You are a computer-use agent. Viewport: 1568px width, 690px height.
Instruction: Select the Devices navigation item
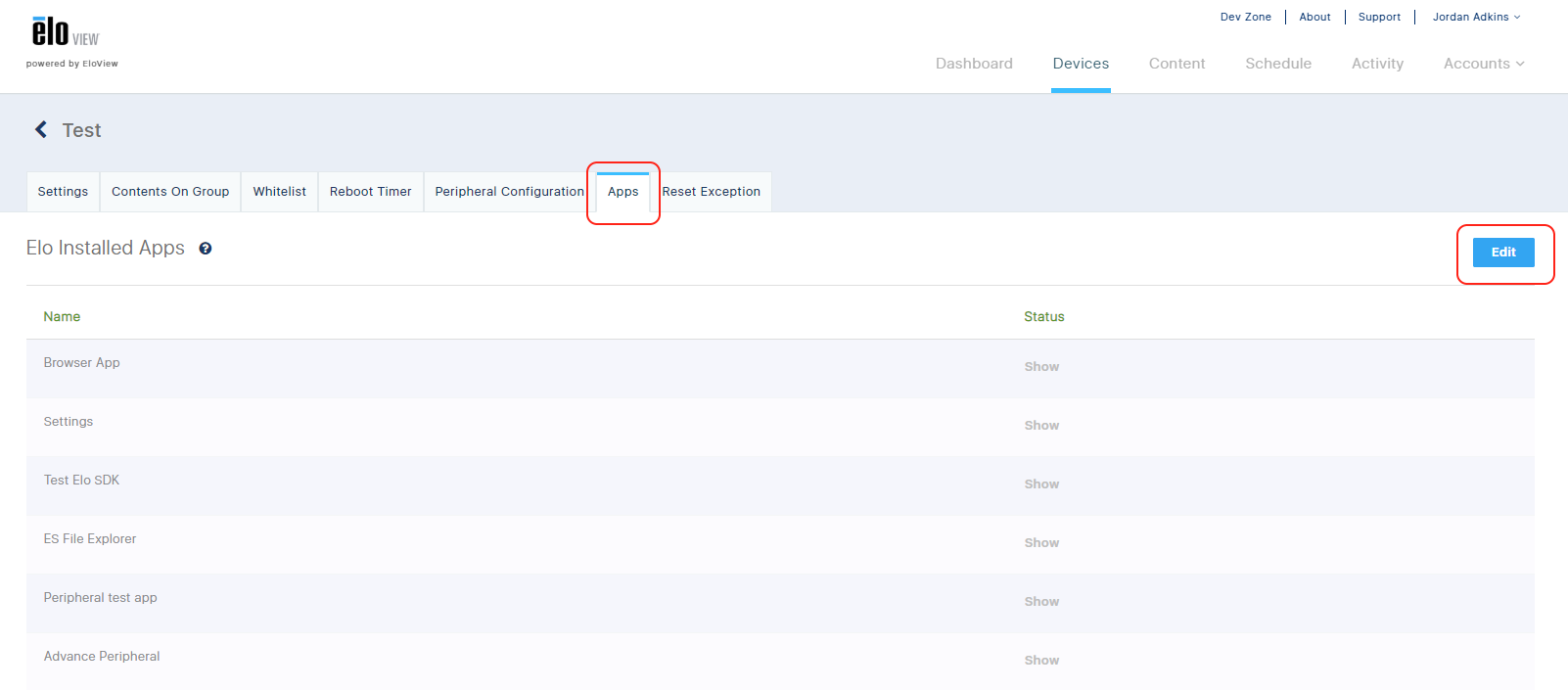tap(1081, 64)
